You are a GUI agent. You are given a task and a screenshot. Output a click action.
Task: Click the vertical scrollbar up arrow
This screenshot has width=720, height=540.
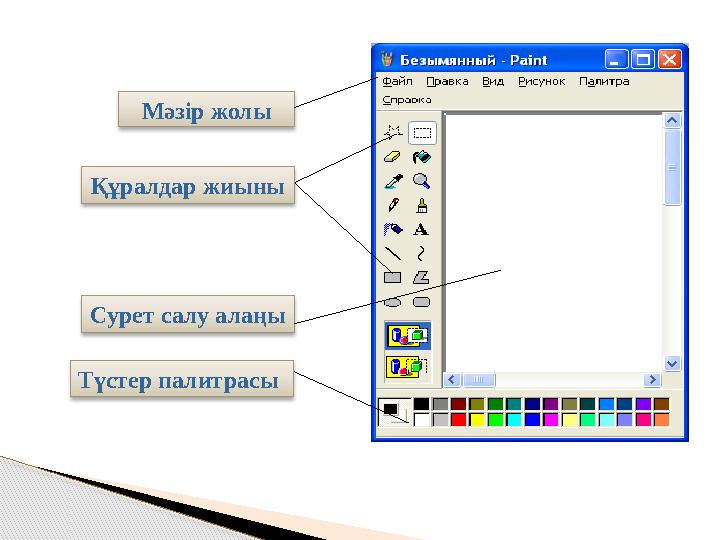[x=672, y=121]
